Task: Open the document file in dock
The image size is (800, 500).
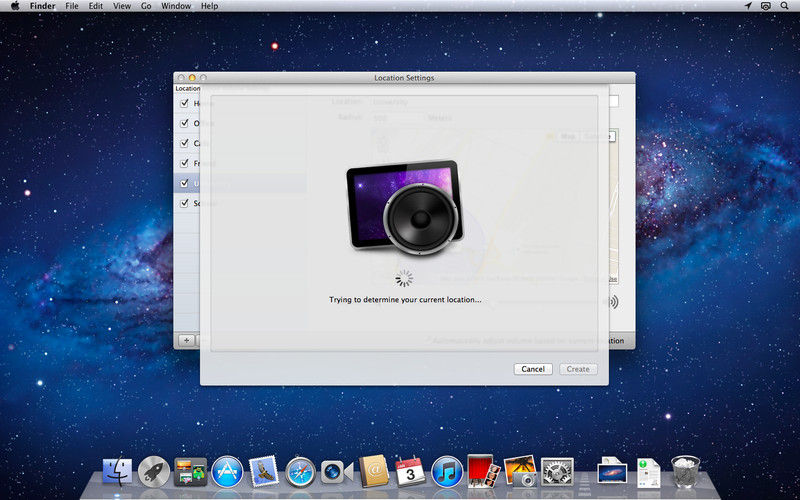Action: 648,473
